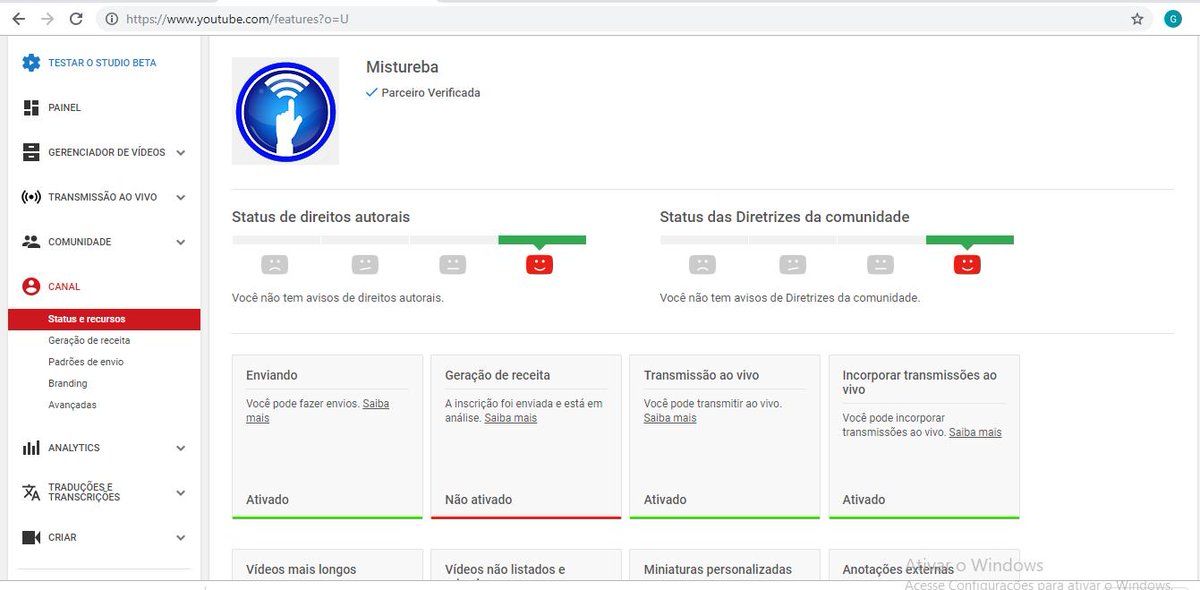Expand the Traduções e Transcrições chevron
This screenshot has height=590, width=1200.
coord(181,493)
